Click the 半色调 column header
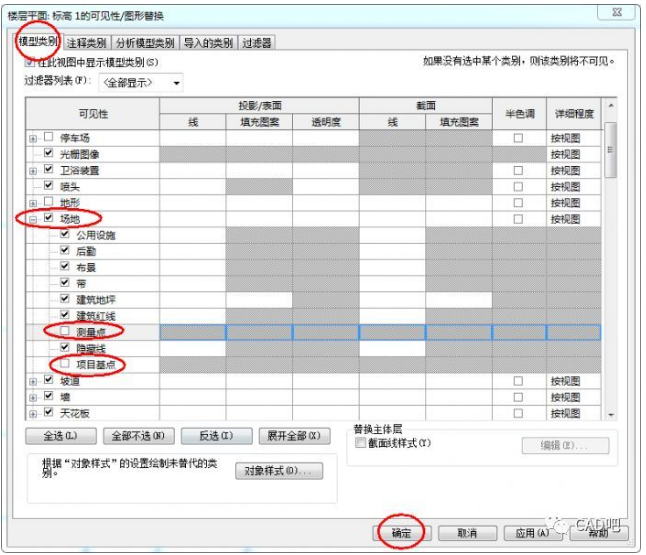 coord(520,114)
